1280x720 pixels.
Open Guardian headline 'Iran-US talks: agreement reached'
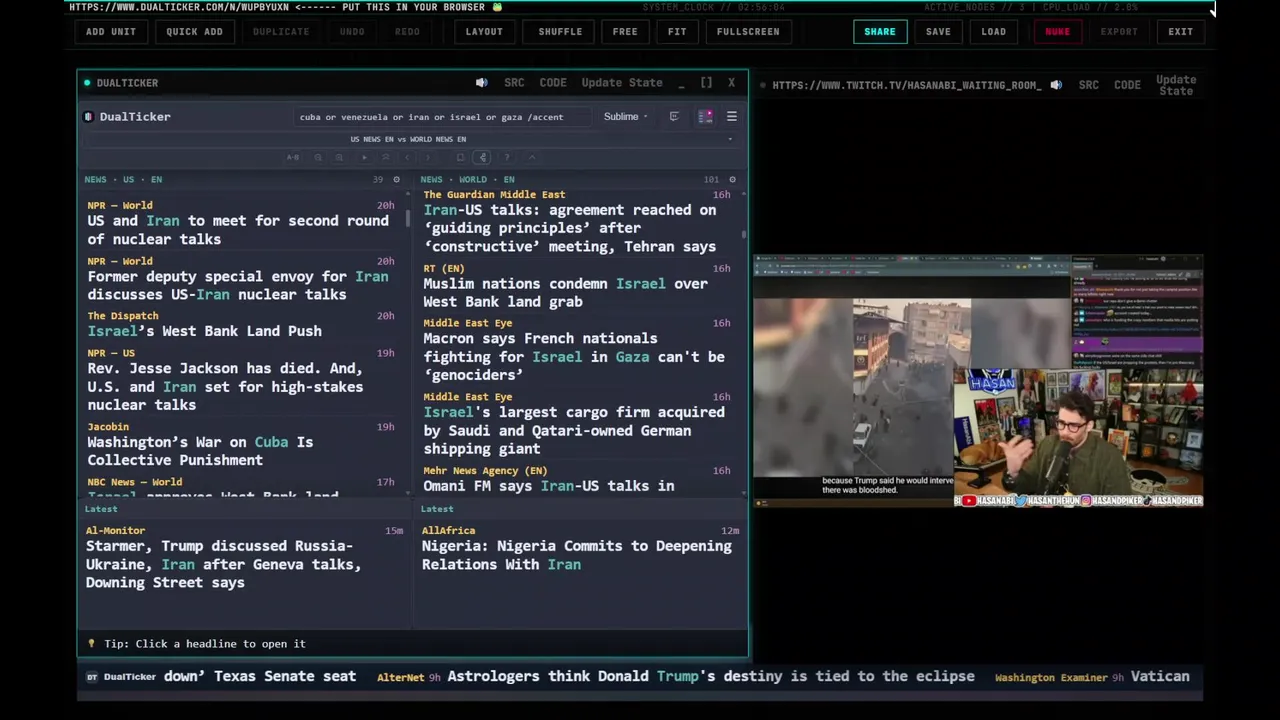pyautogui.click(x=570, y=228)
